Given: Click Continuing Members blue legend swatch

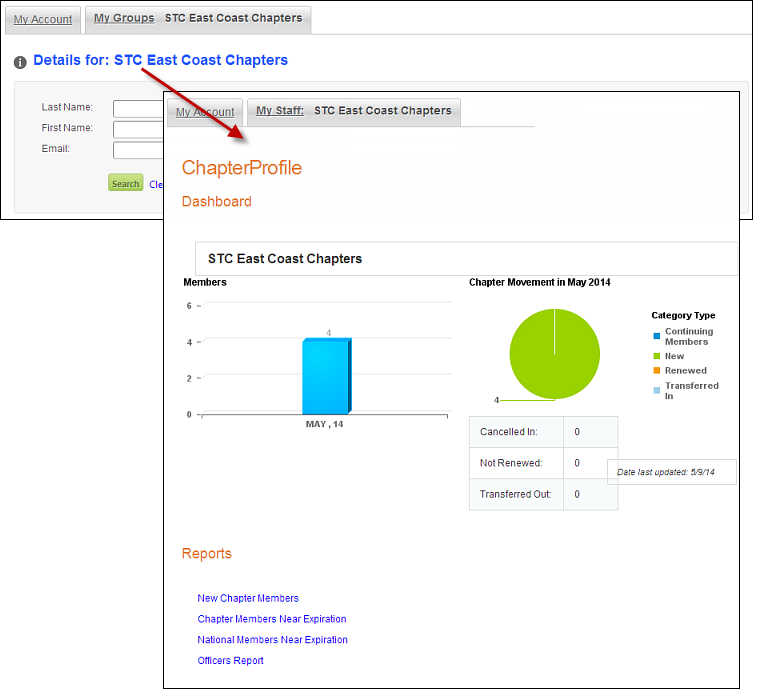Looking at the screenshot, I should click(x=656, y=336).
